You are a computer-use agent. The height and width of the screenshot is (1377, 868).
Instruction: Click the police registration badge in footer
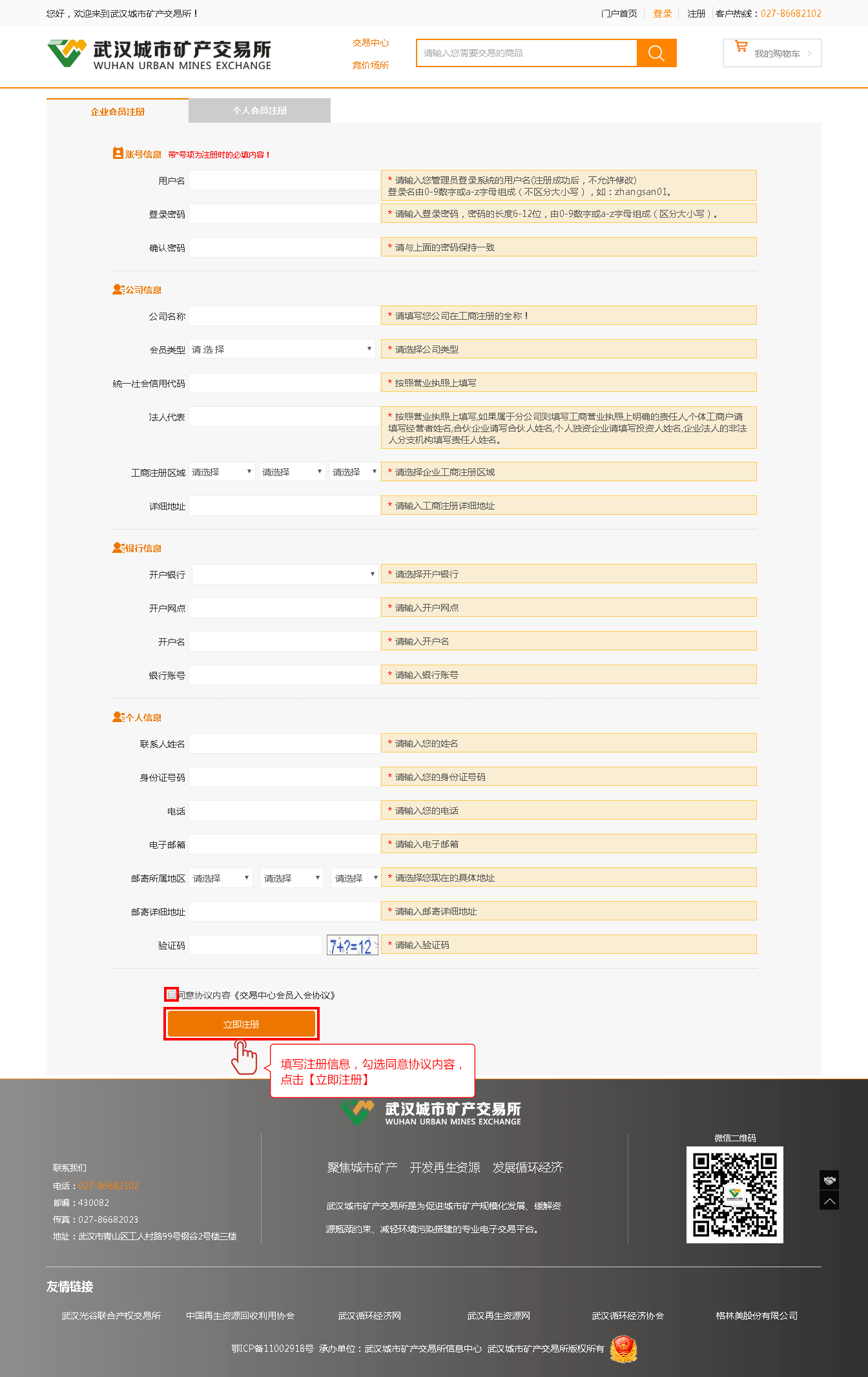(623, 1349)
